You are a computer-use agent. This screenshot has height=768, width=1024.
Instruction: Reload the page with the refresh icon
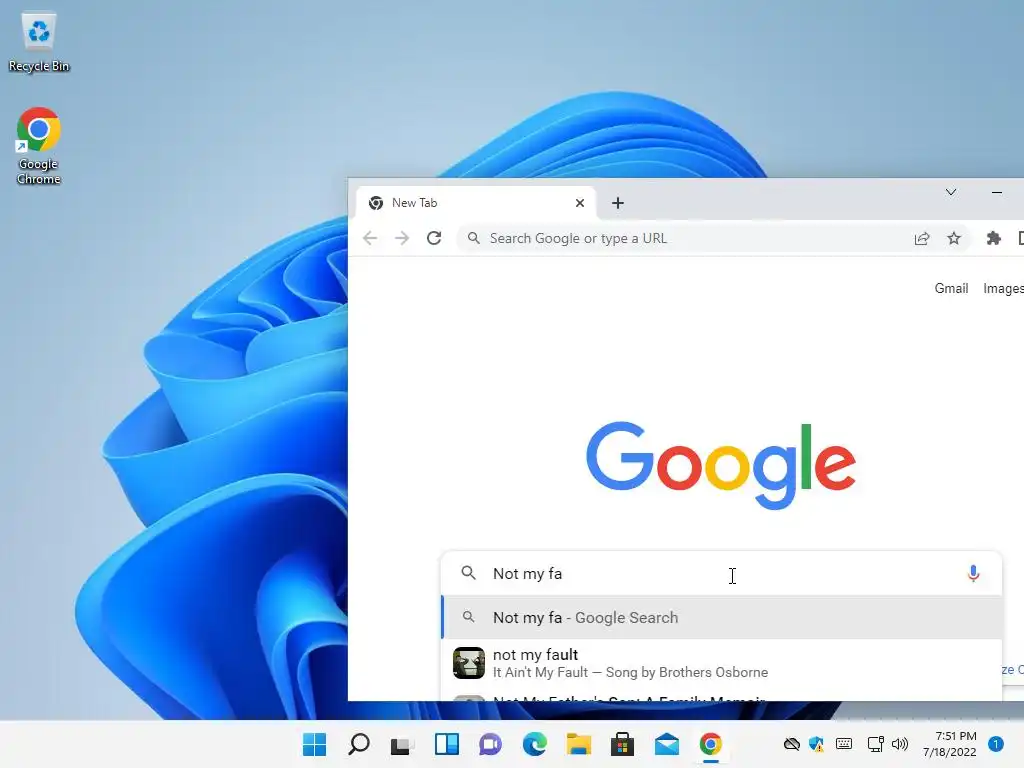(434, 238)
